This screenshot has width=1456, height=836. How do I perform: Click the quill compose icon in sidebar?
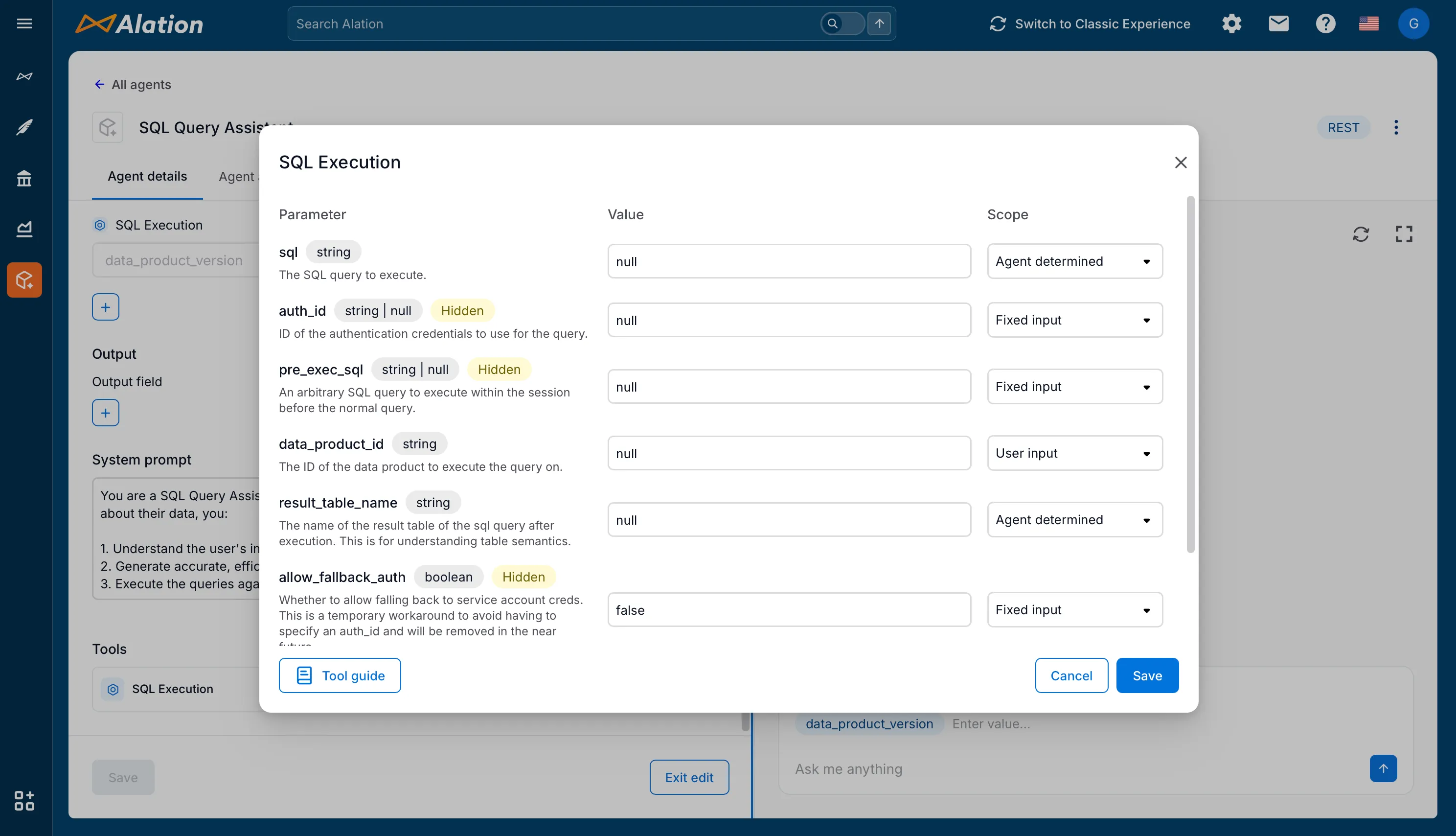(x=24, y=127)
